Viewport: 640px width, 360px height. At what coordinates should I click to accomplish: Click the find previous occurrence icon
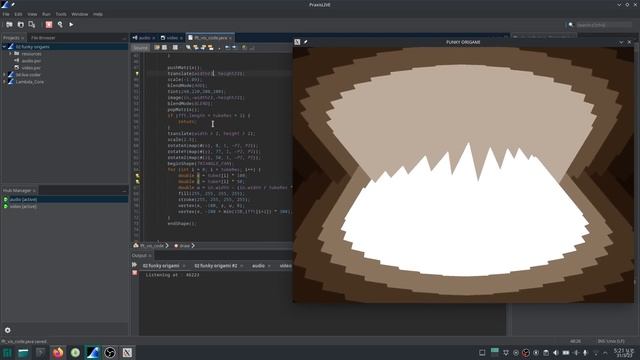pos(196,48)
